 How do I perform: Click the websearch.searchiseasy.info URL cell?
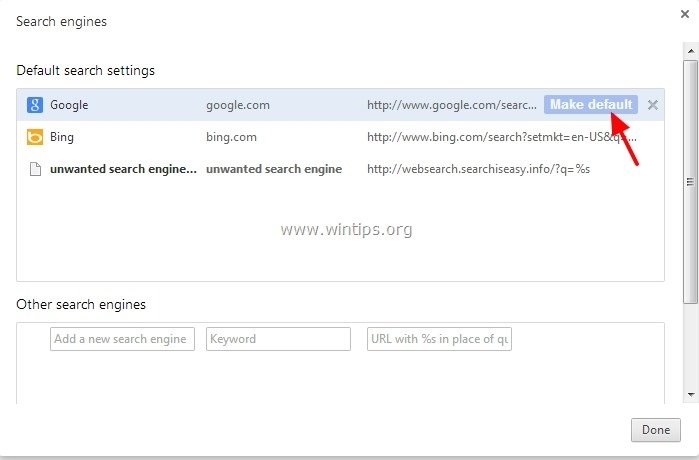pos(478,169)
